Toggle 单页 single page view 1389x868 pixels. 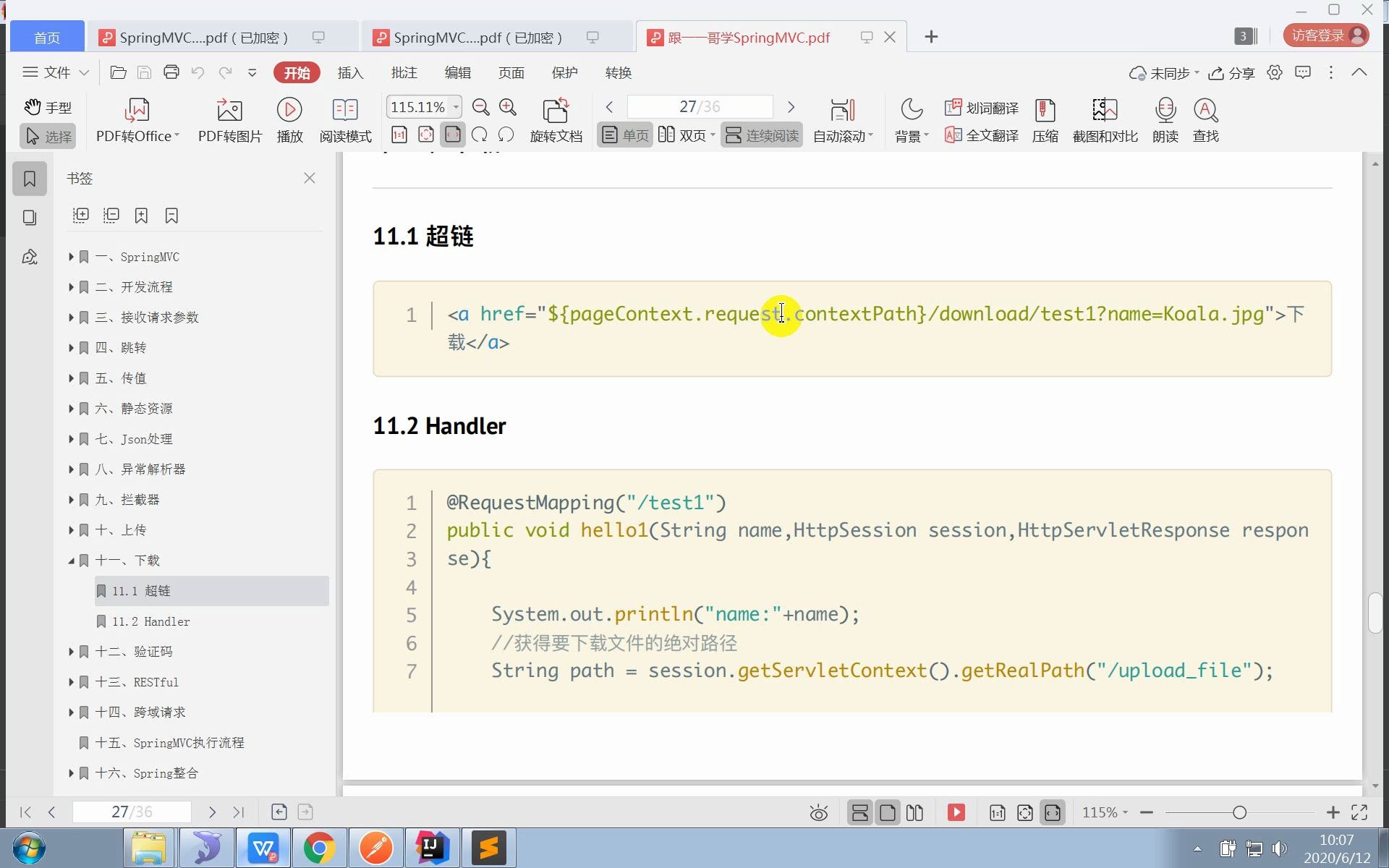(626, 135)
